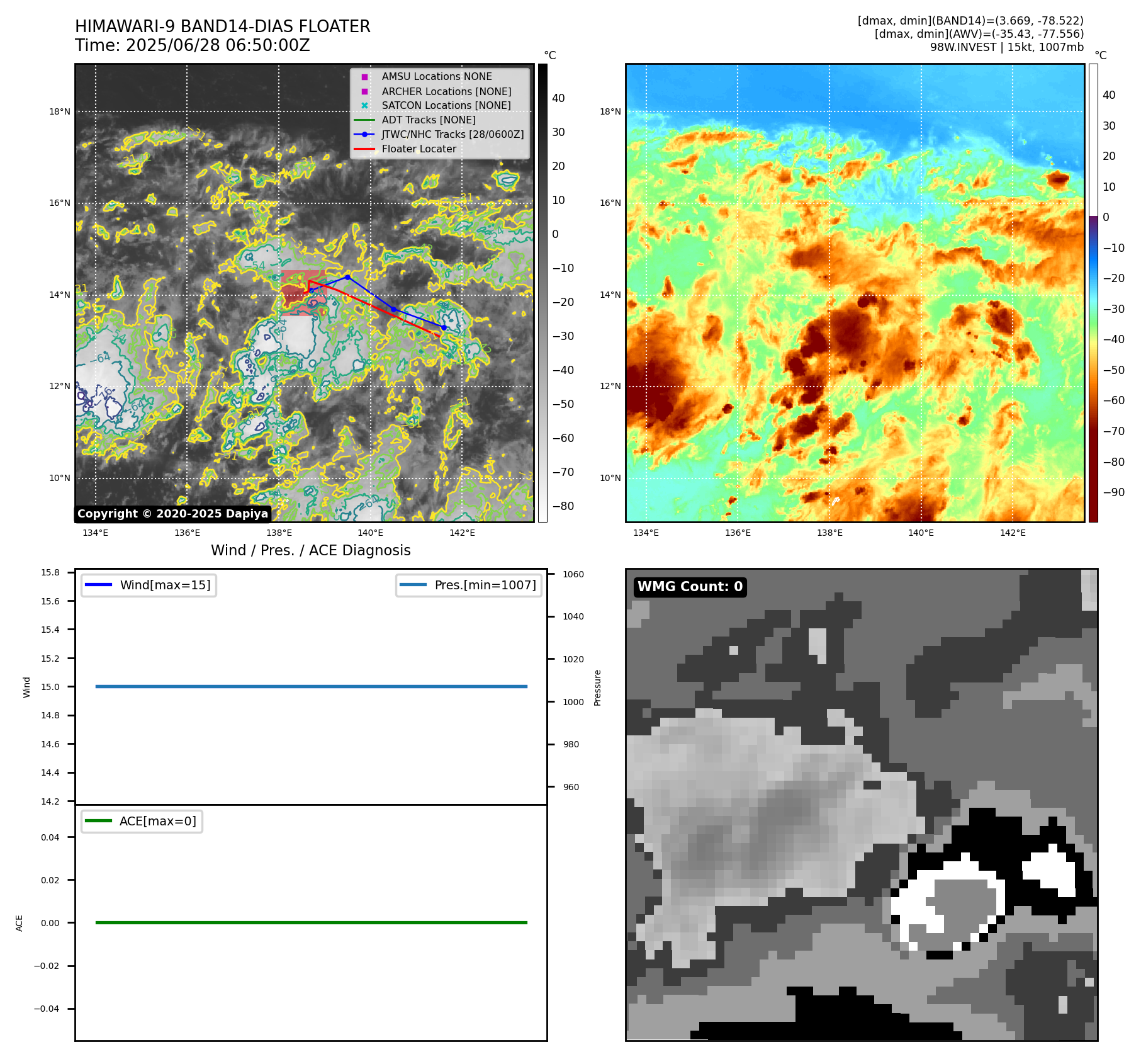Click the Pres.[min=1007] legend text
The height and width of the screenshot is (1064, 1141).
click(x=485, y=585)
